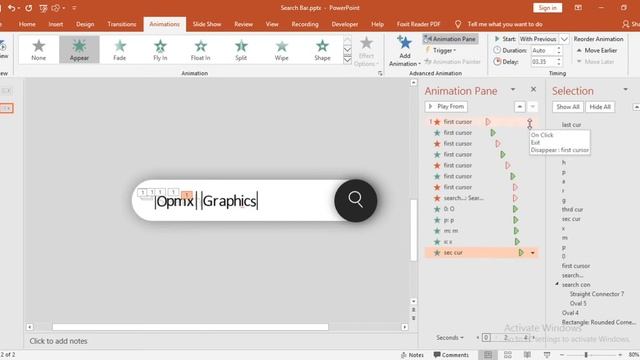The height and width of the screenshot is (360, 640).
Task: Click the Tell me lightbulb icon
Action: [x=458, y=24]
